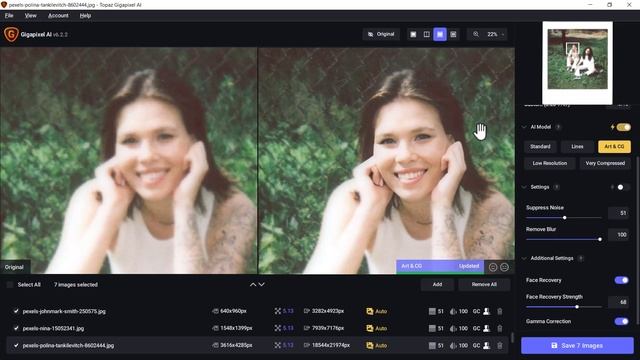Click face recovery icon for pexels-nina row
This screenshot has height=360, width=640.
click(487, 328)
